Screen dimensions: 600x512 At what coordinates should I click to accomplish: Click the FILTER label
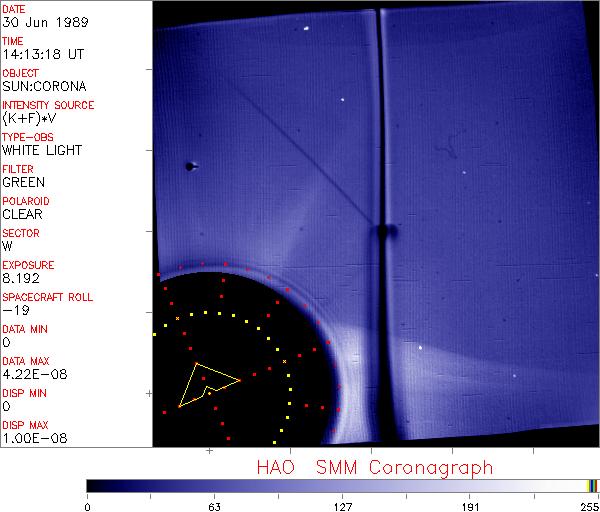18,169
